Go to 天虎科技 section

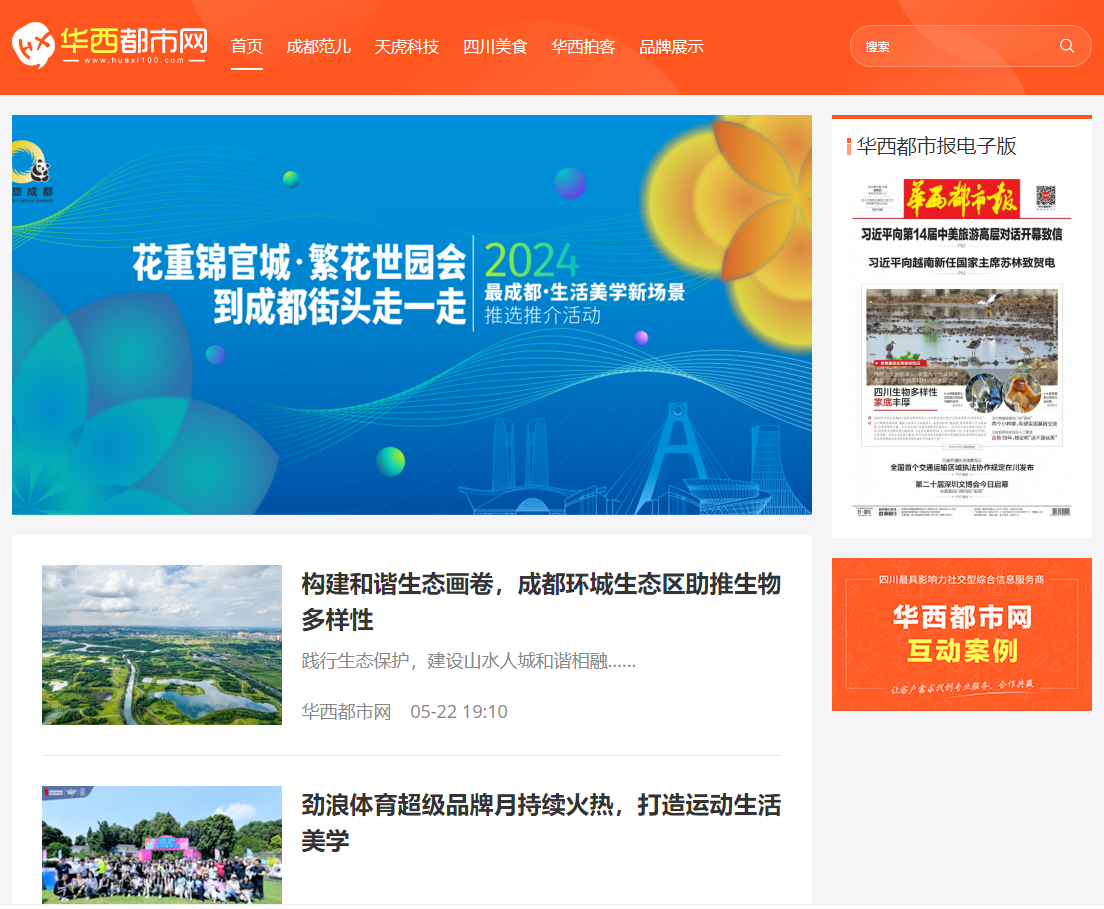407,46
